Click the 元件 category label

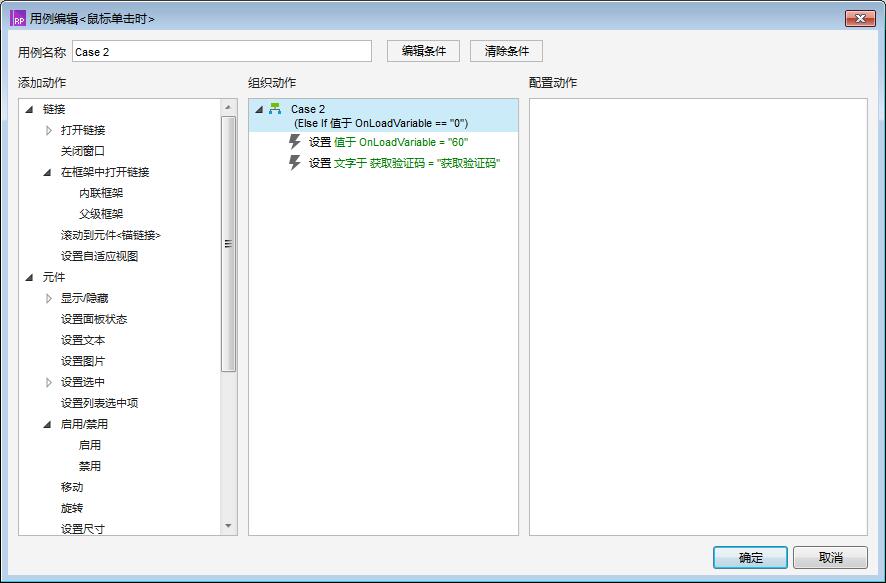point(54,277)
